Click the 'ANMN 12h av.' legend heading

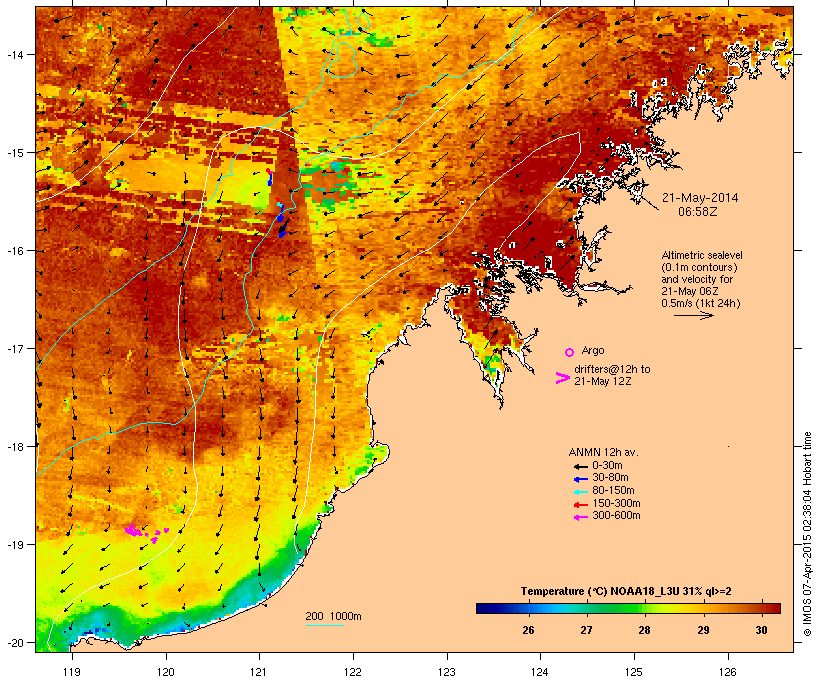pyautogui.click(x=603, y=452)
